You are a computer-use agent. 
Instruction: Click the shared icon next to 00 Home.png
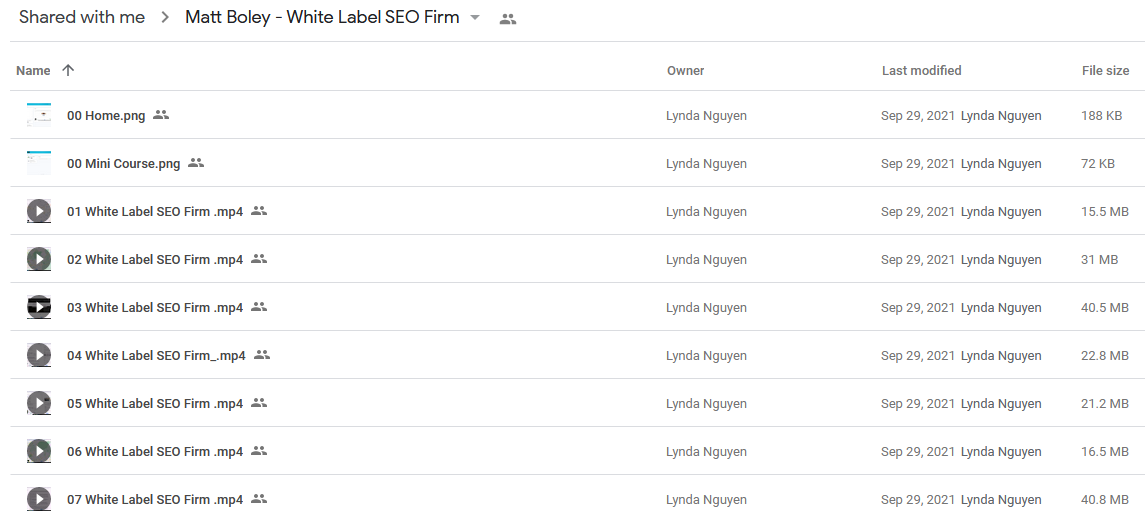(x=161, y=115)
